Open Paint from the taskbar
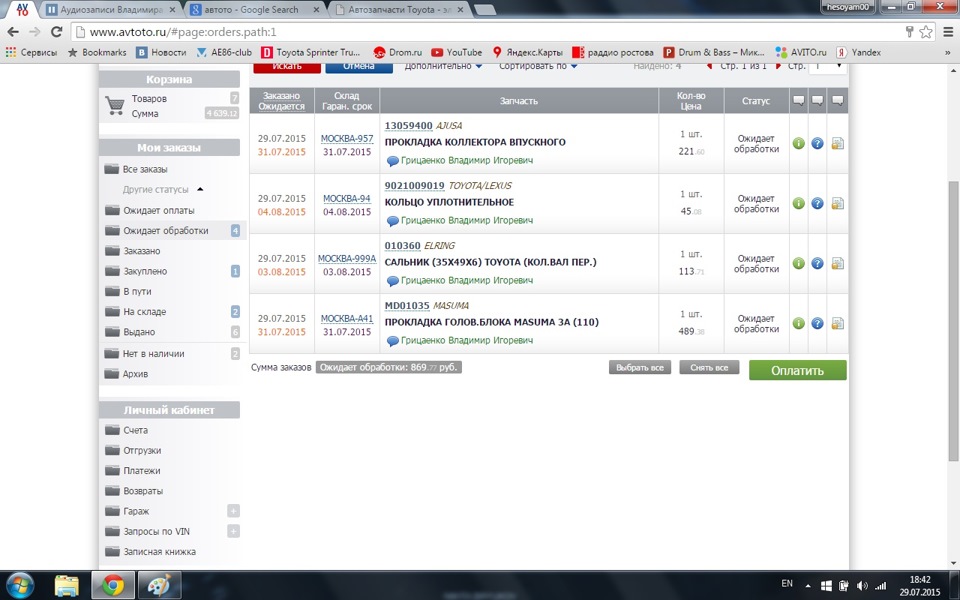Image resolution: width=960 pixels, height=600 pixels. pyautogui.click(x=159, y=585)
